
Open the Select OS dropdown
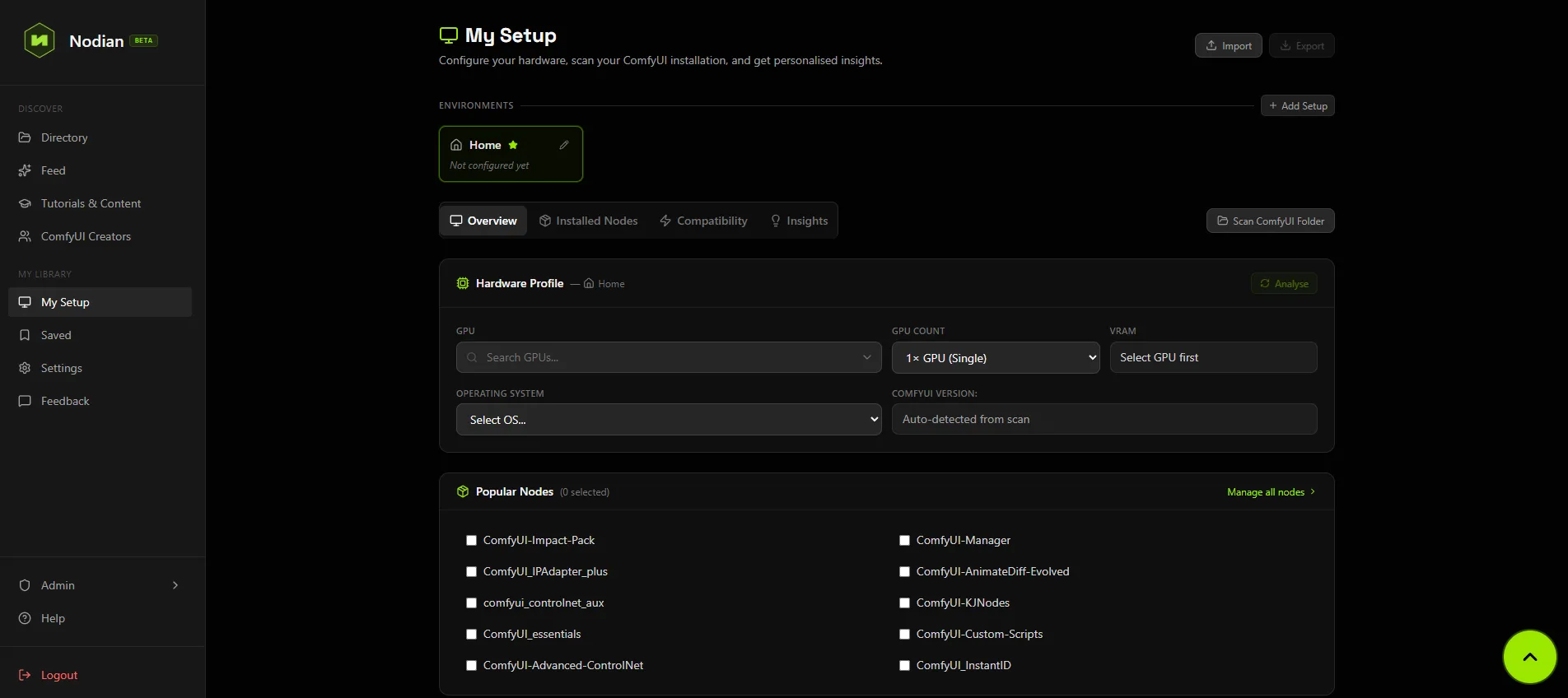point(669,420)
